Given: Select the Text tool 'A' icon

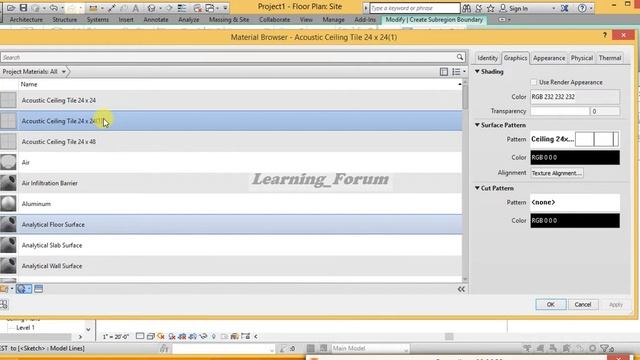Looking at the screenshot, I should tap(136, 8).
